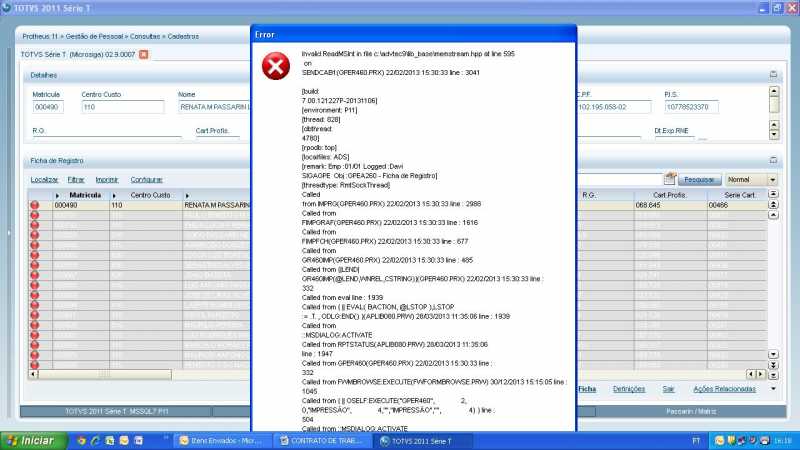Open sort arrow before Matricula column

pos(57,195)
